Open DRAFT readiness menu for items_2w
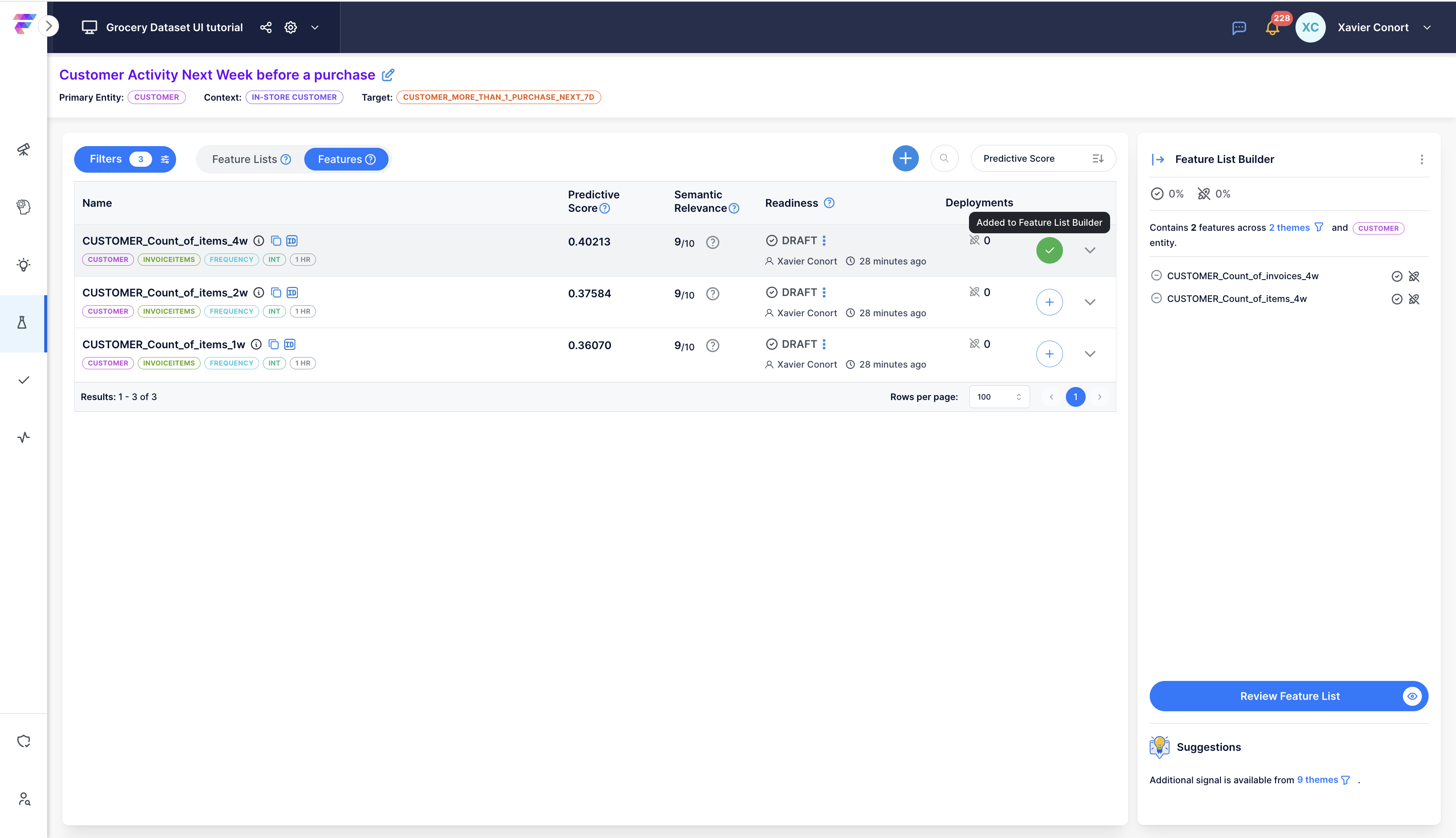This screenshot has width=1456, height=838. (824, 292)
